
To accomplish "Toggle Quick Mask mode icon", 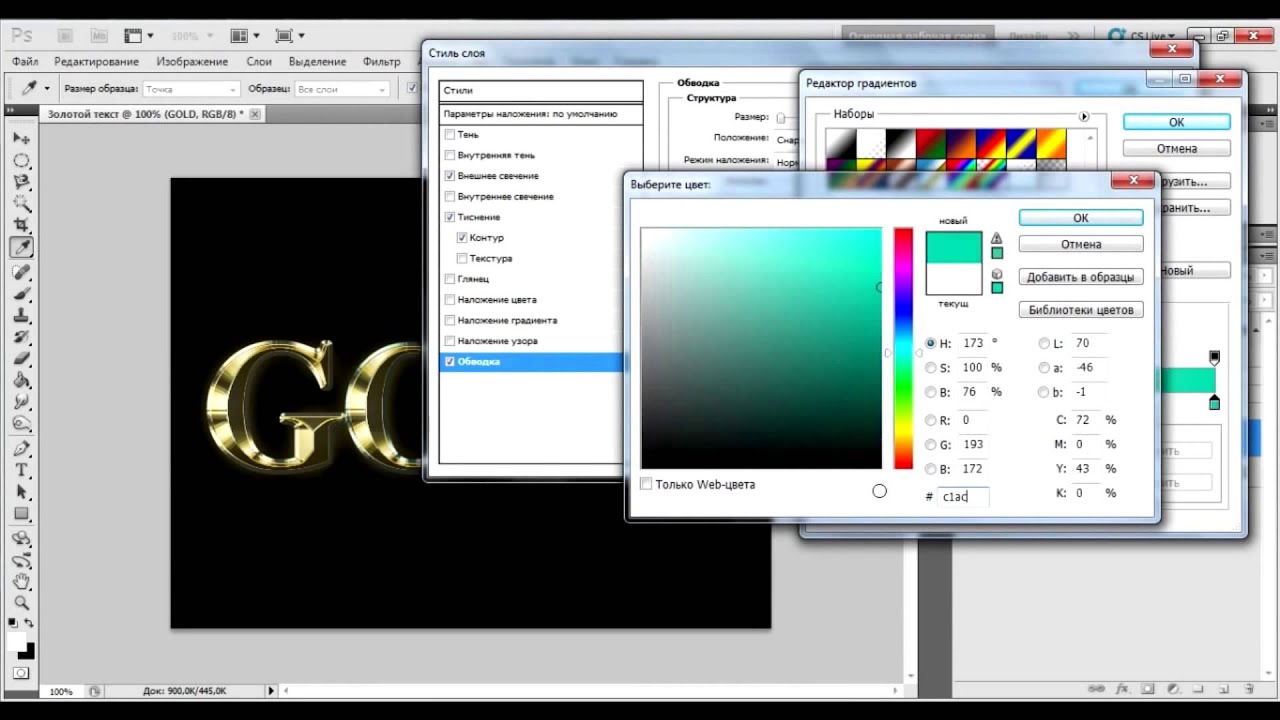I will coord(21,674).
